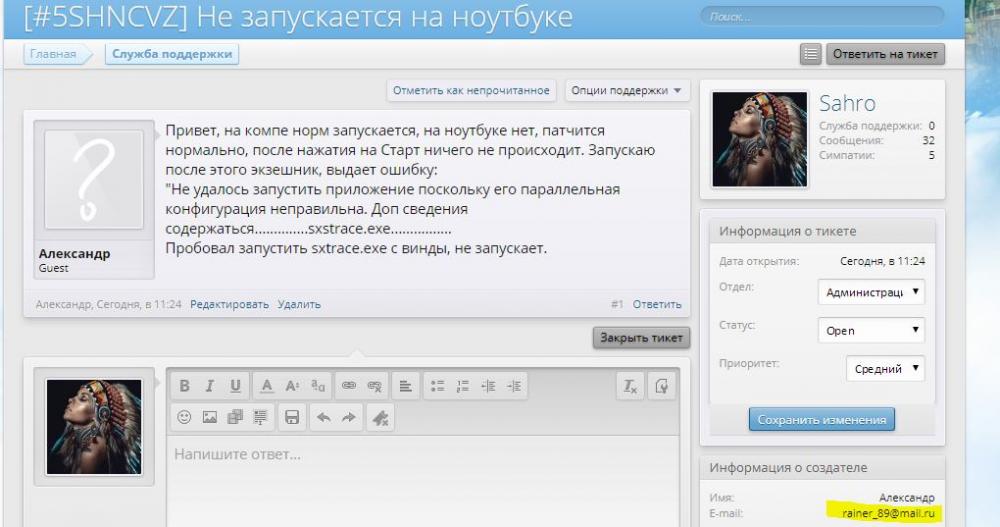Insert a bulleted list
The width and height of the screenshot is (1000, 527).
(x=436, y=386)
